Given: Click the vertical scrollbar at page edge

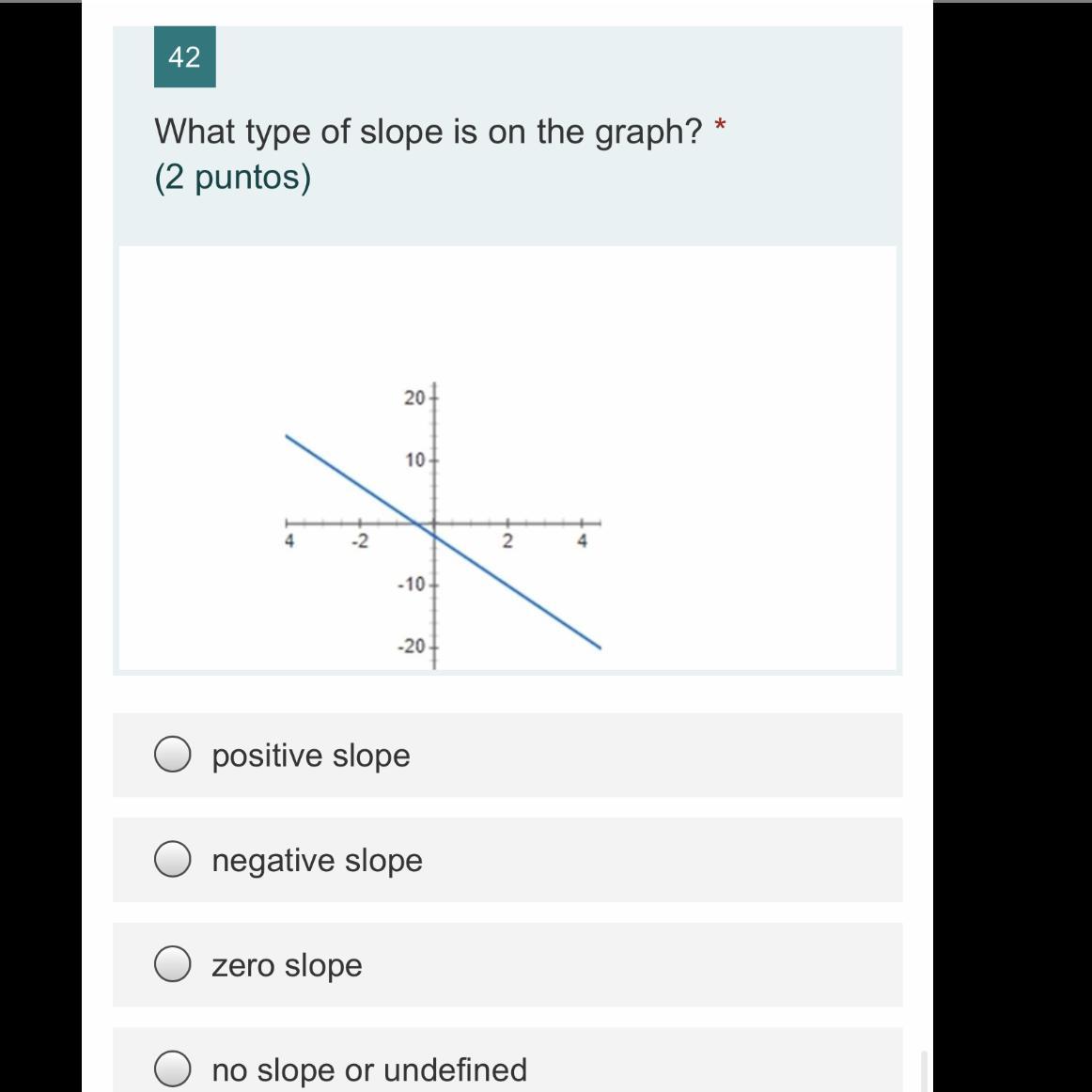Looking at the screenshot, I should click(924, 1070).
